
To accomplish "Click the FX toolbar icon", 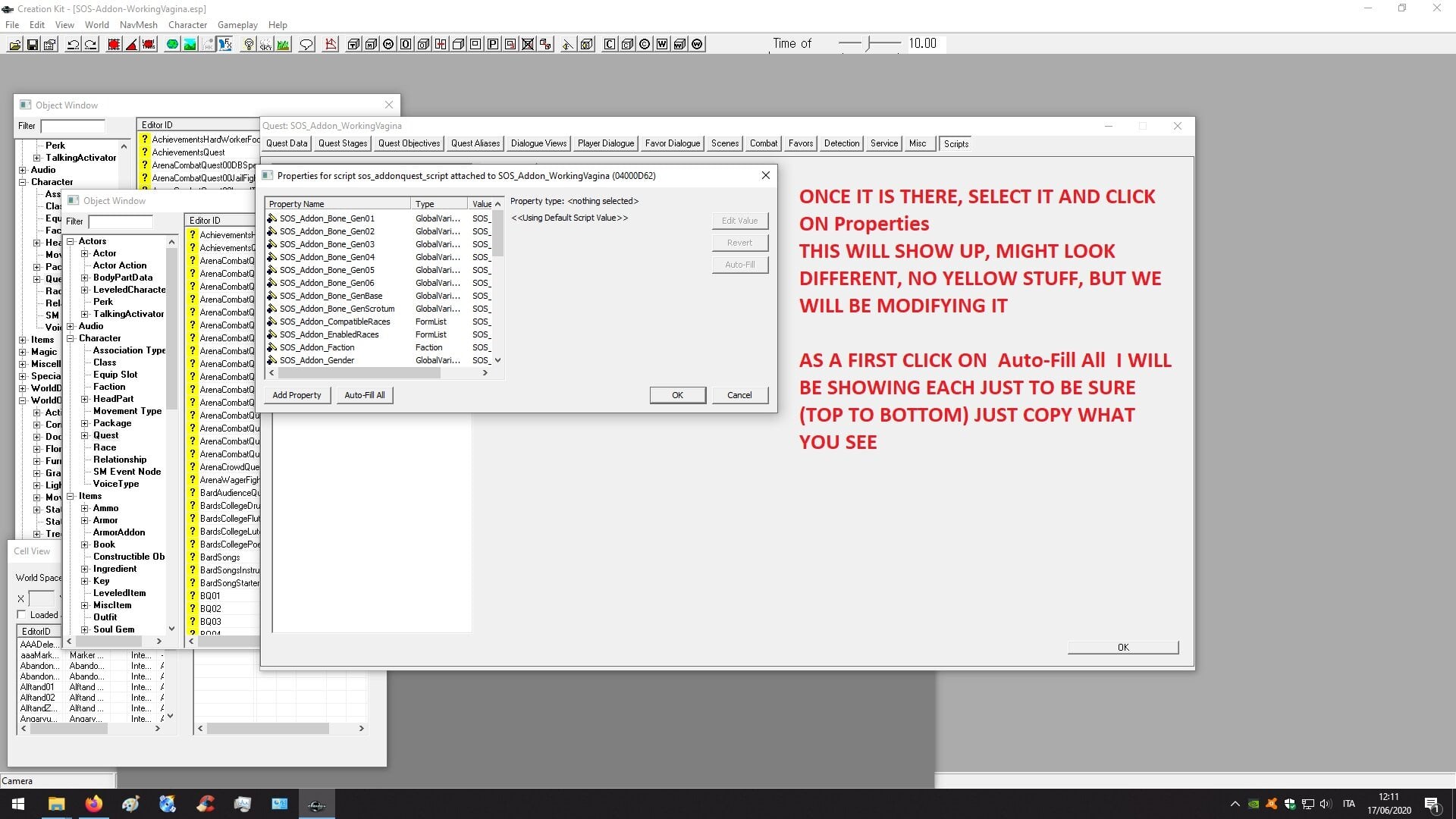I will tap(225, 44).
